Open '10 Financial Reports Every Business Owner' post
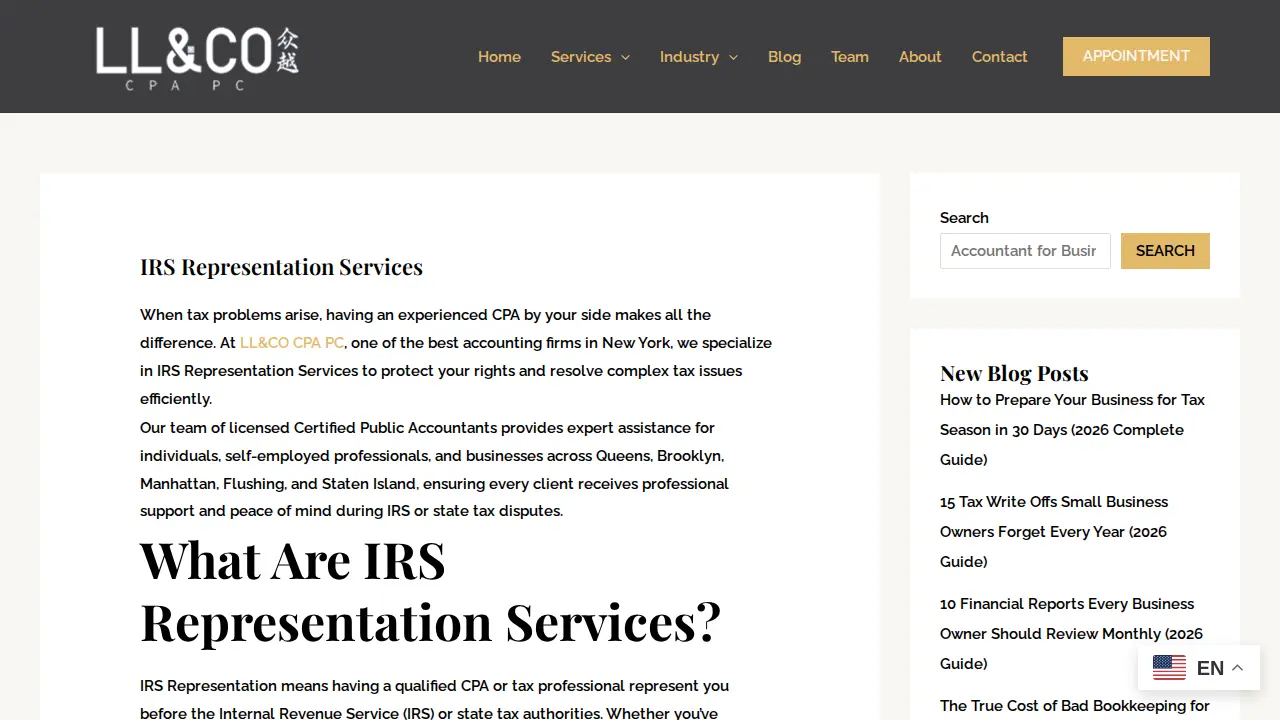The image size is (1280, 720). [1071, 634]
